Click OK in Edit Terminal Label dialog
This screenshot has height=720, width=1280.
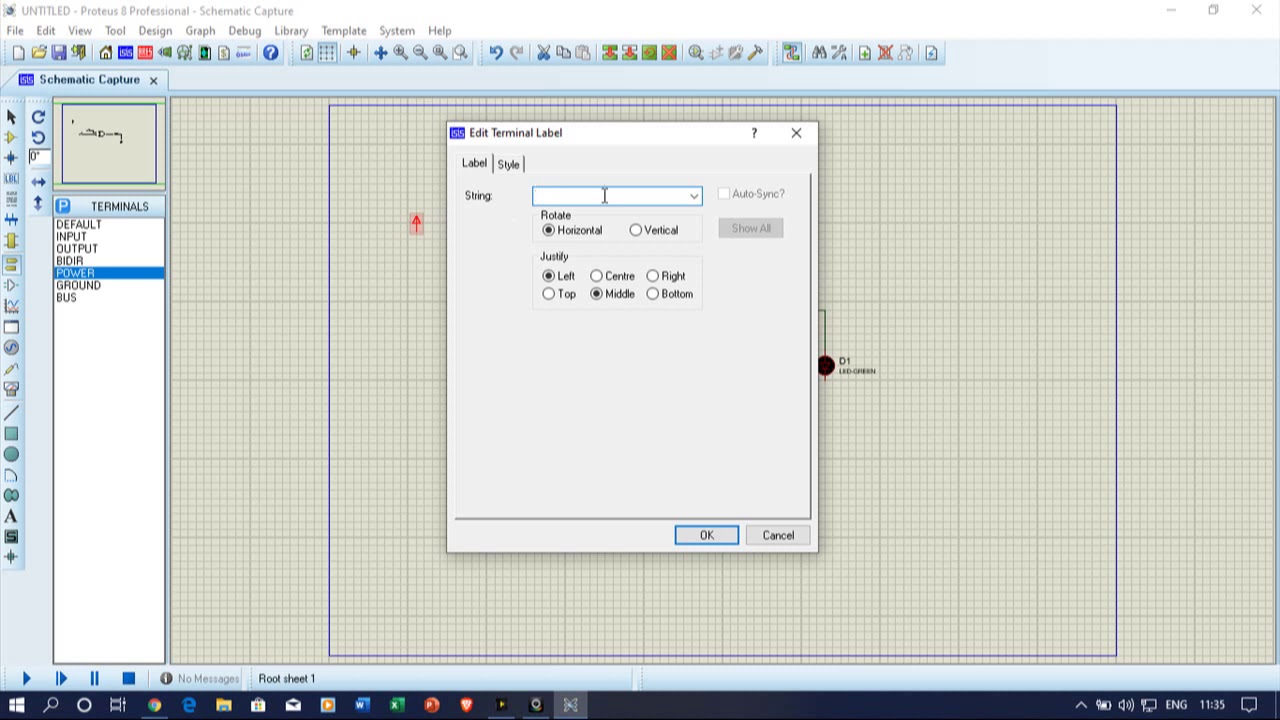click(x=707, y=535)
